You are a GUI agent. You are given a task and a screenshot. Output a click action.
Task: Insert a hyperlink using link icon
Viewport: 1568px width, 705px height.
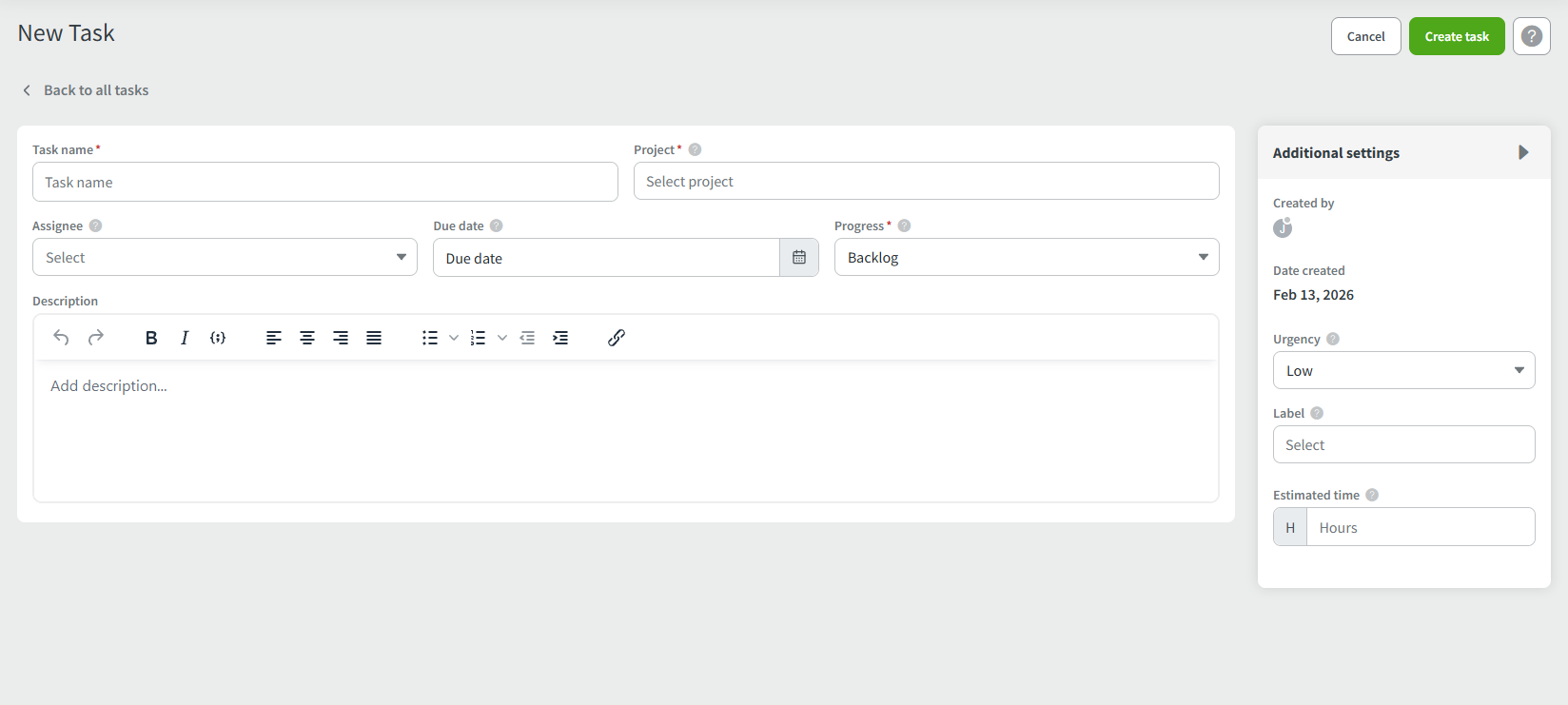point(617,338)
